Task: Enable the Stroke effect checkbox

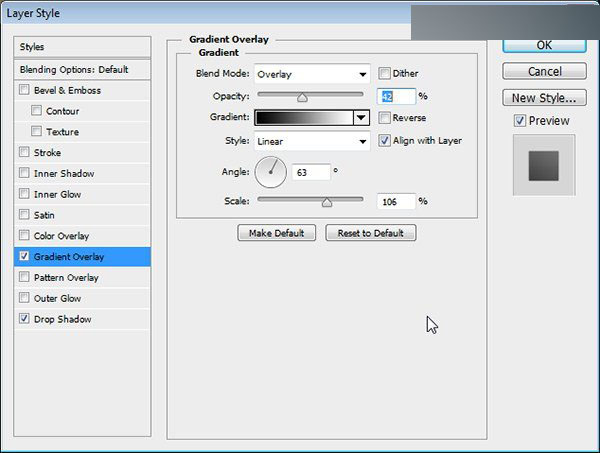Action: point(24,152)
